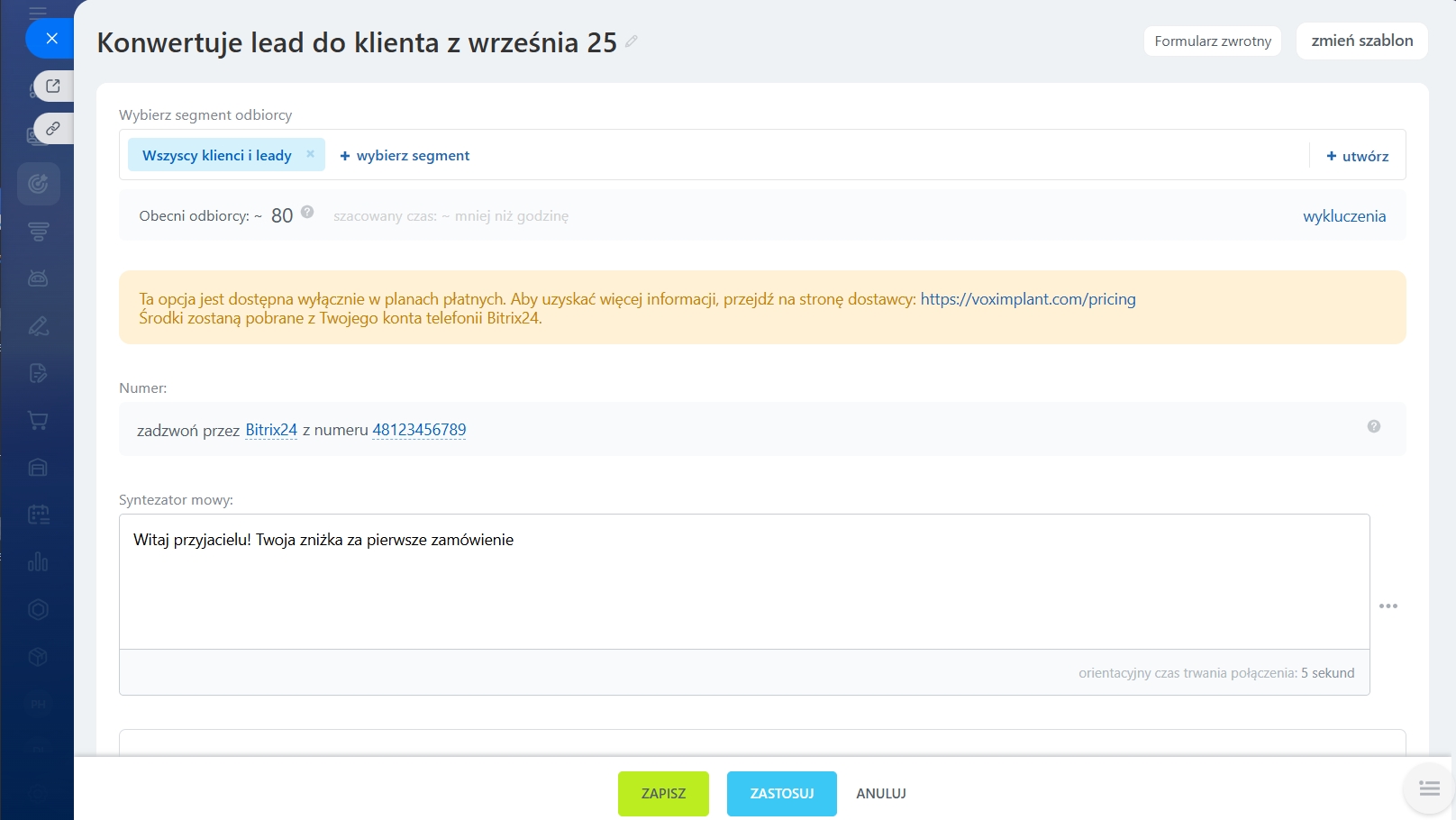Expand the 'wykluczenia' exclusions option
Screen dimensions: 1456x820
1343,216
